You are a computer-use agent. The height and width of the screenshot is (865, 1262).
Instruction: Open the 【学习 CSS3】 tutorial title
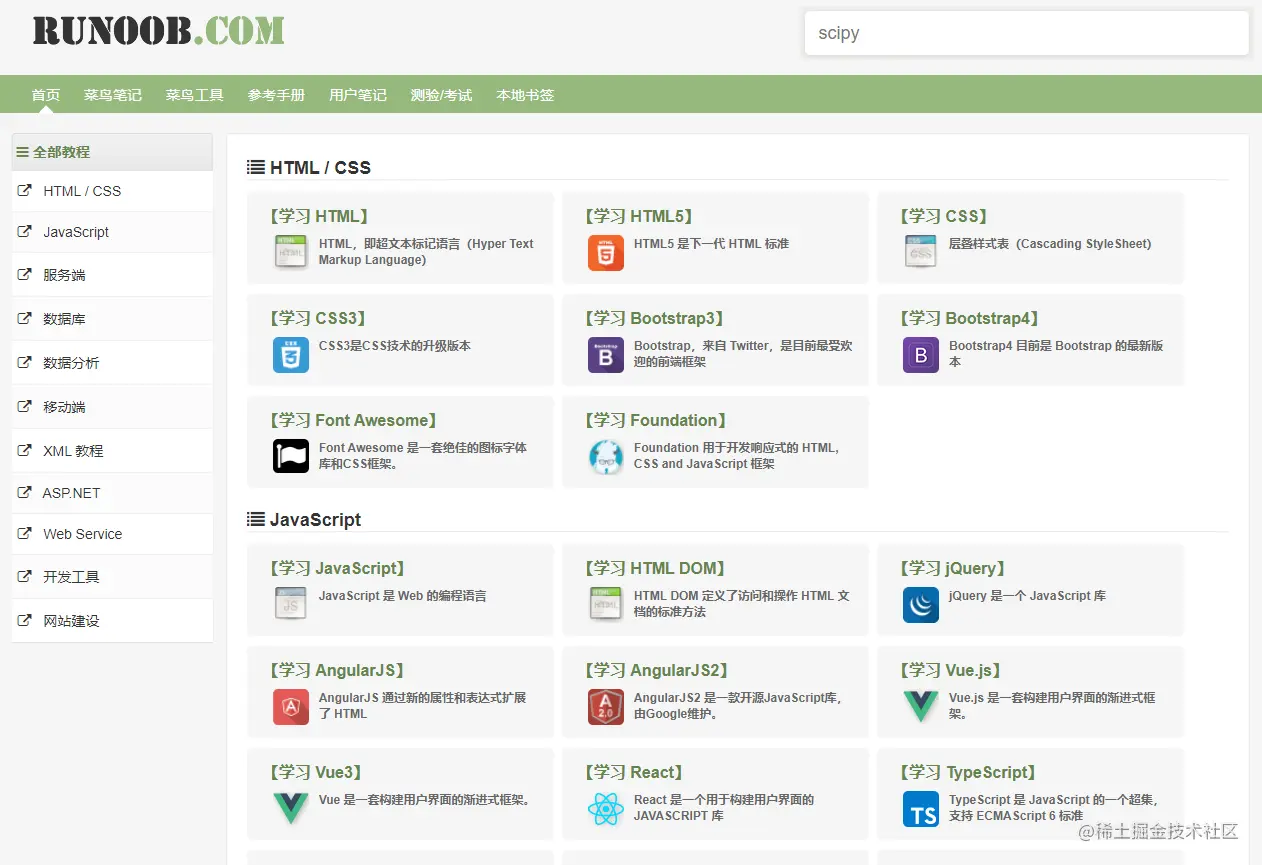(318, 318)
